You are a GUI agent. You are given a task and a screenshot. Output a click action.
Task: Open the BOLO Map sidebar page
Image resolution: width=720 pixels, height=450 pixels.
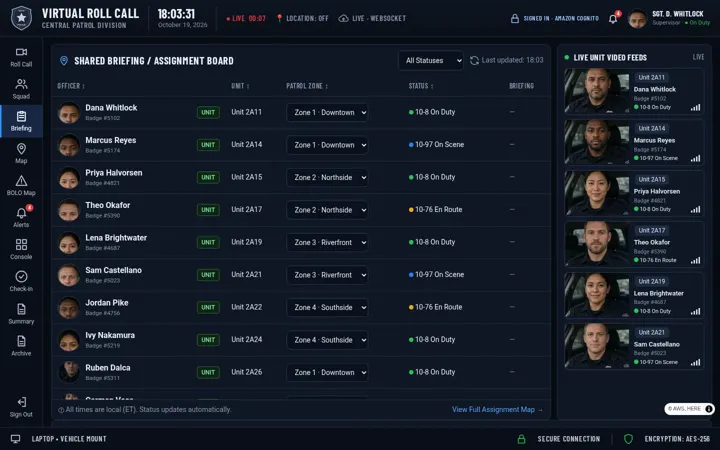(21, 186)
